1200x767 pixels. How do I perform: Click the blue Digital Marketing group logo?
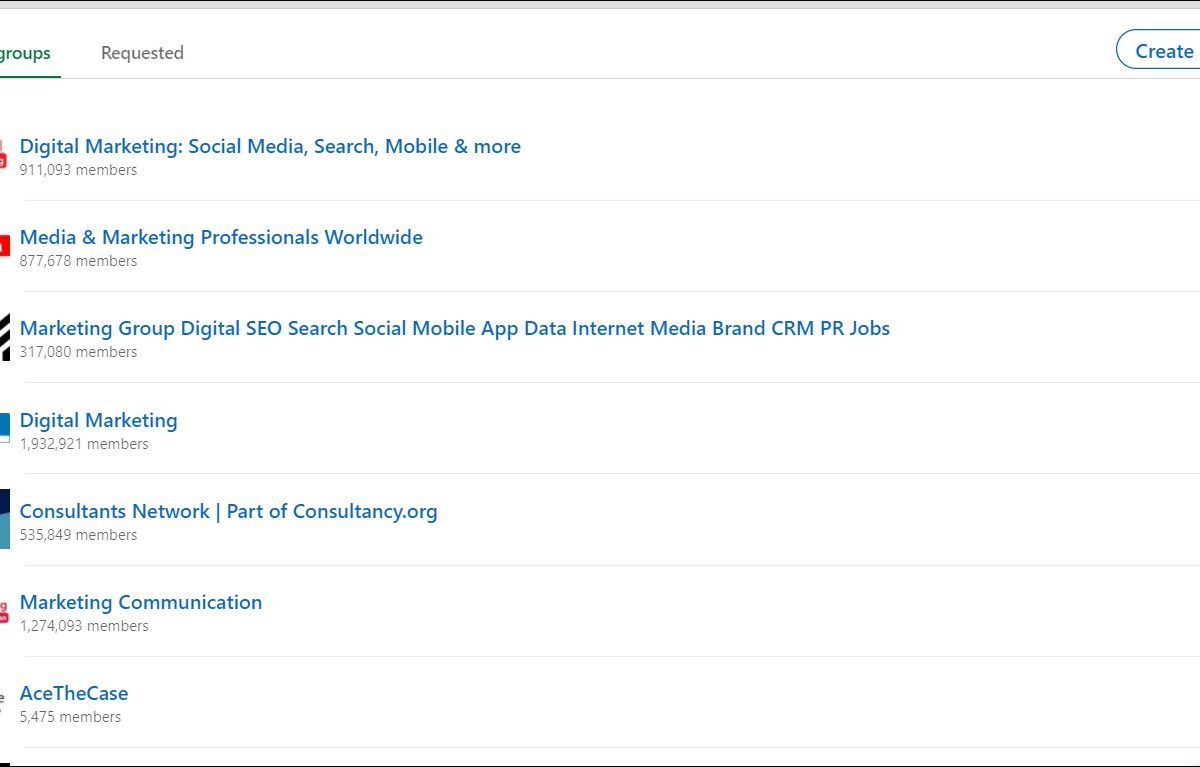[4, 429]
